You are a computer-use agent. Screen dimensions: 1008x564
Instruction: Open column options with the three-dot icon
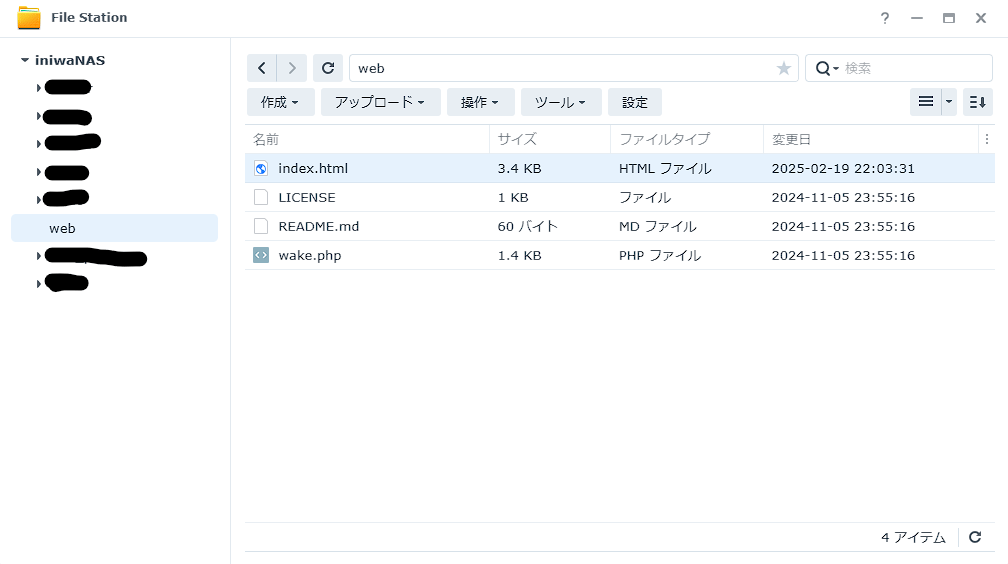pyautogui.click(x=987, y=140)
